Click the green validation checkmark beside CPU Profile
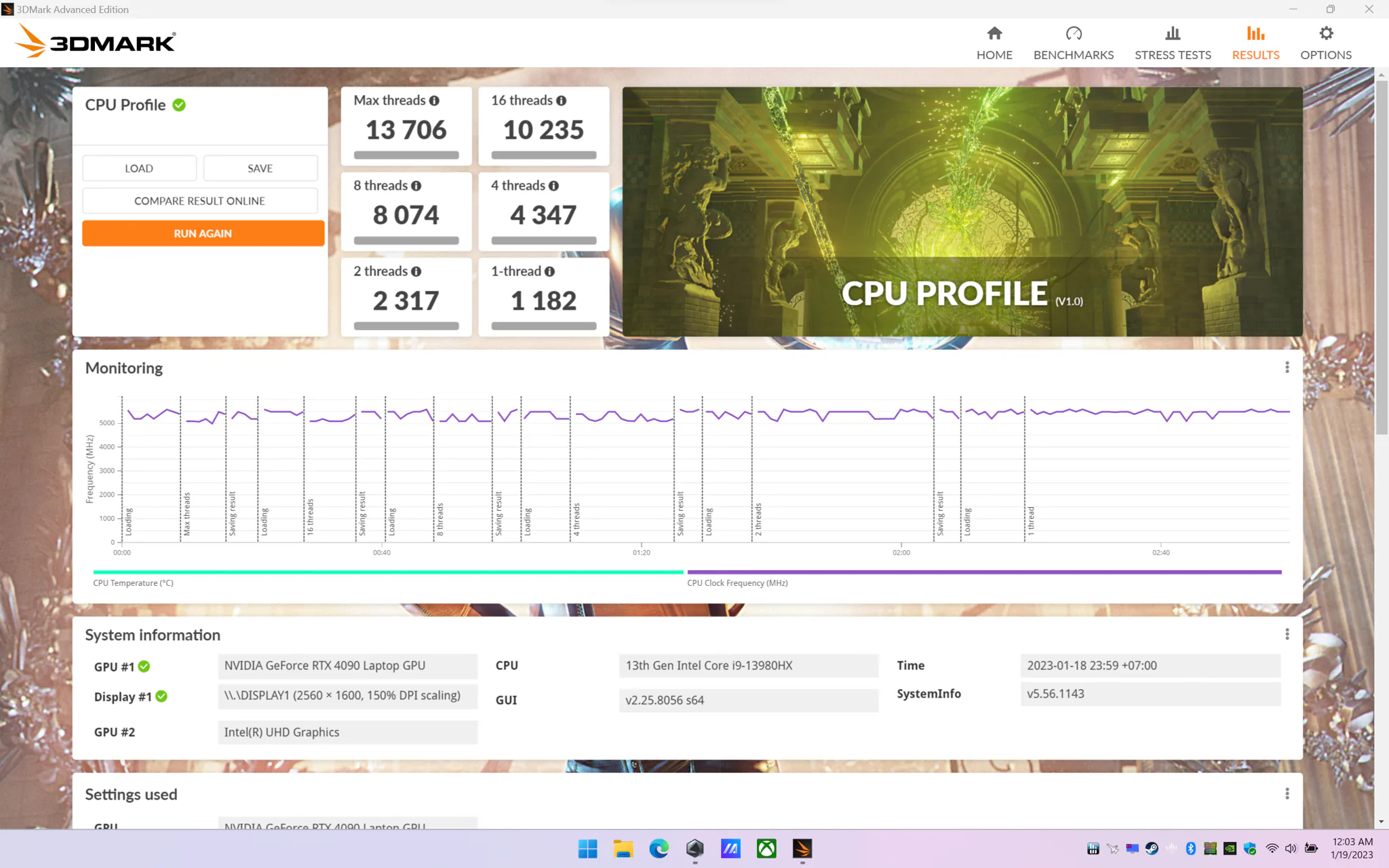The image size is (1389, 868). [x=179, y=105]
